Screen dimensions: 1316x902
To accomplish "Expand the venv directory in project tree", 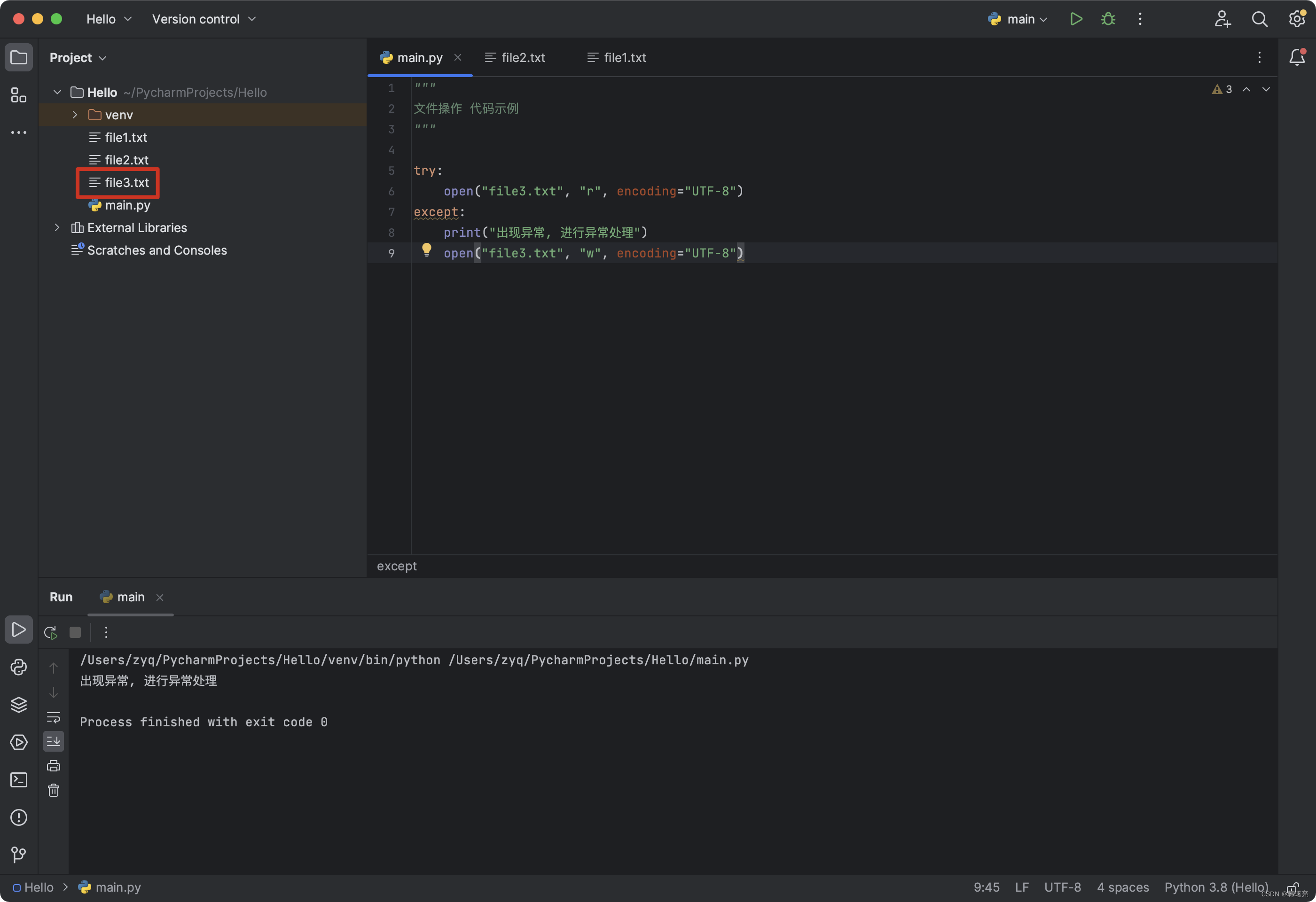I will 76,114.
